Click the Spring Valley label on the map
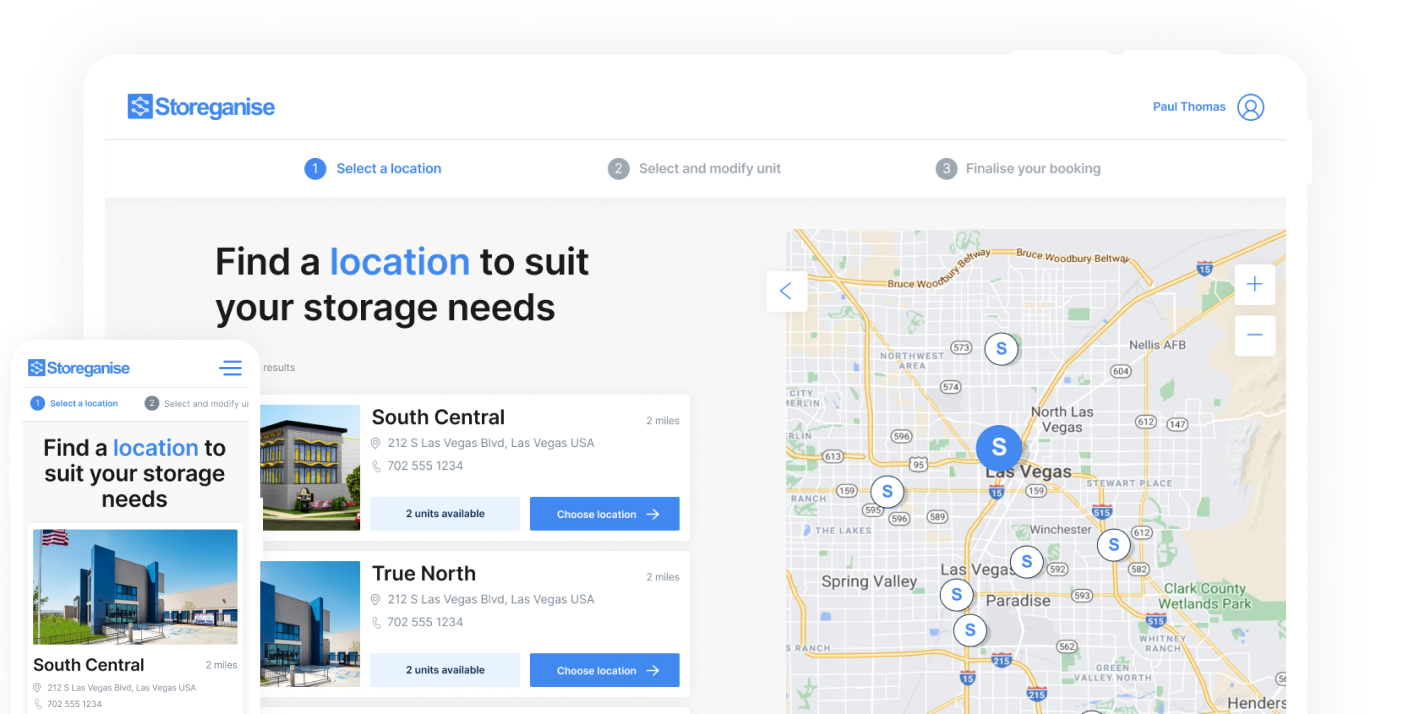This screenshot has width=1424, height=714. click(x=869, y=582)
